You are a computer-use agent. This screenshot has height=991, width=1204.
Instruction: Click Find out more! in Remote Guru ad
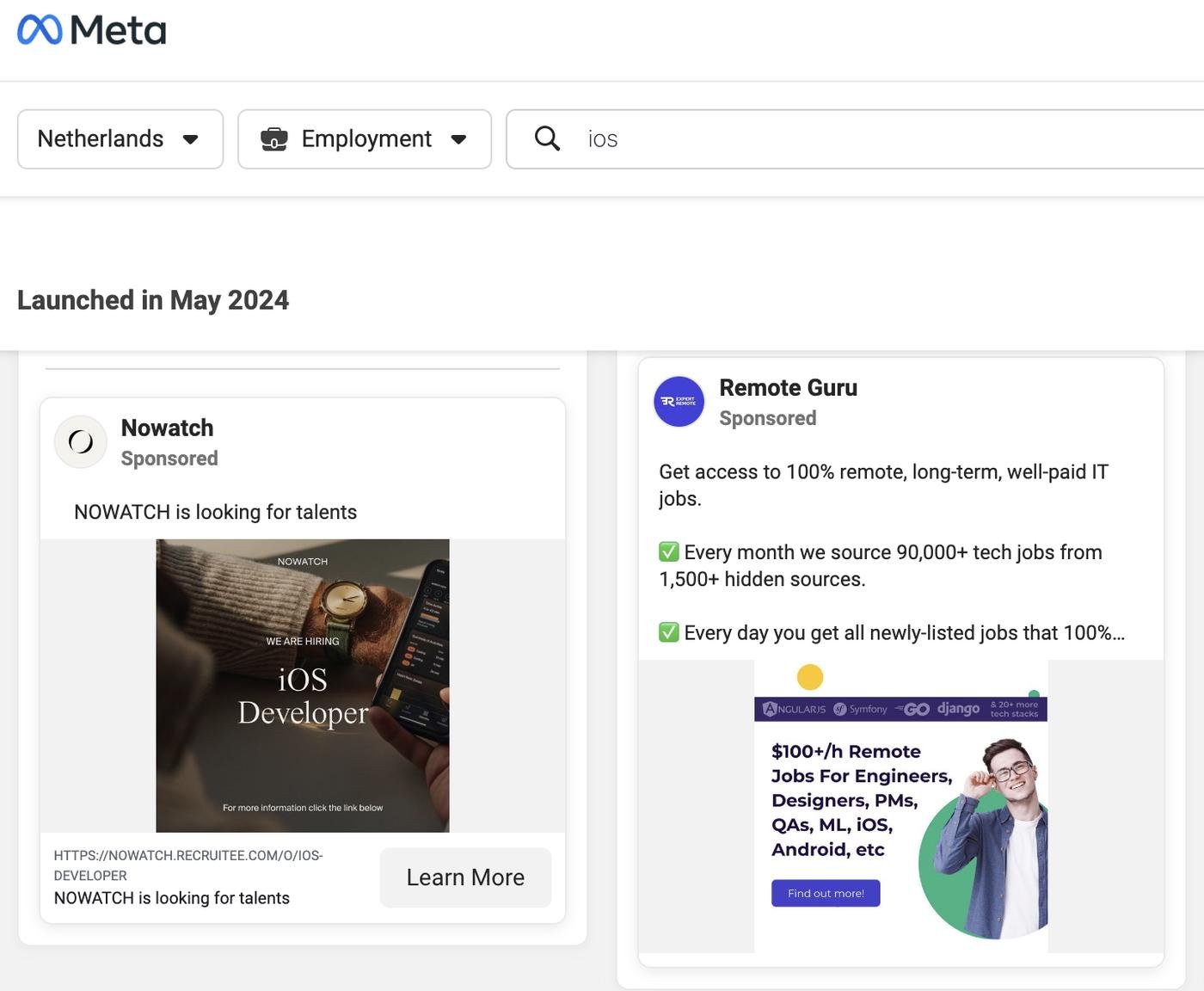click(x=826, y=893)
